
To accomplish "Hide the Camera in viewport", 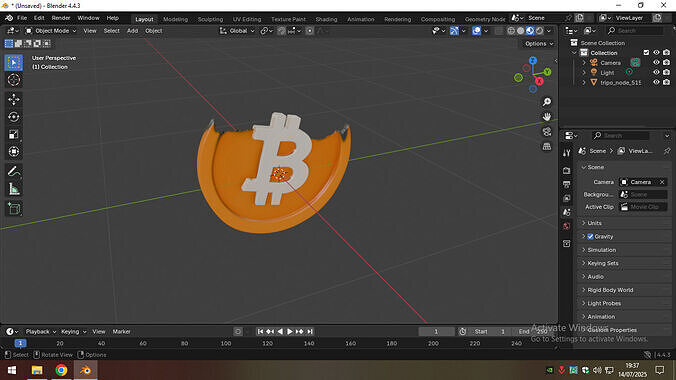I will pos(656,63).
